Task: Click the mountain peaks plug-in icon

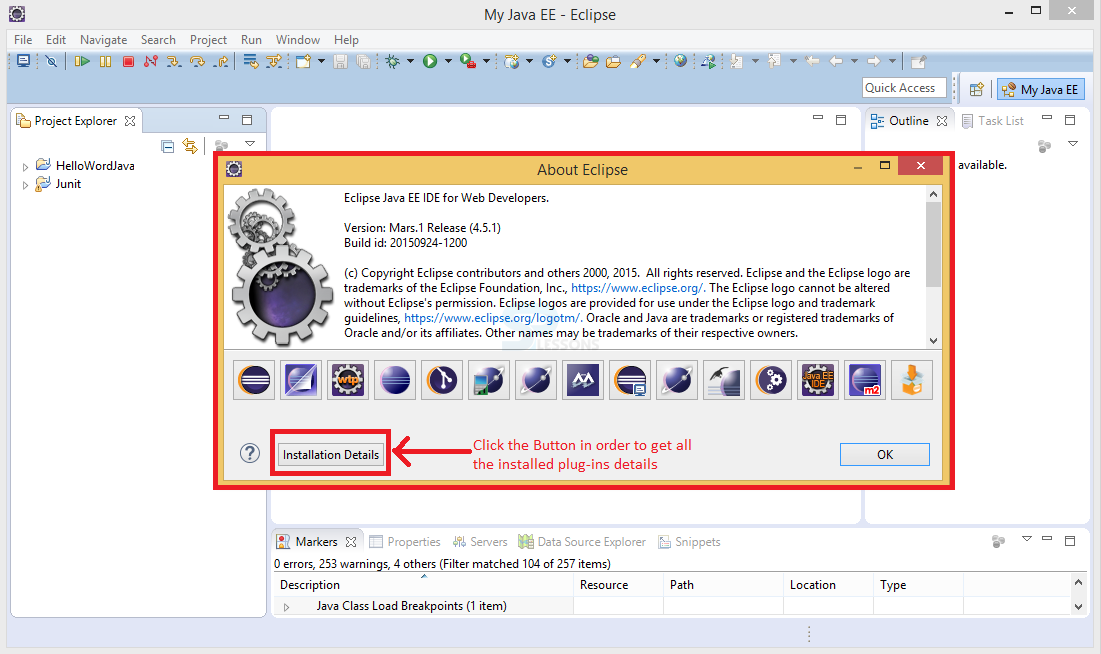Action: (x=583, y=380)
